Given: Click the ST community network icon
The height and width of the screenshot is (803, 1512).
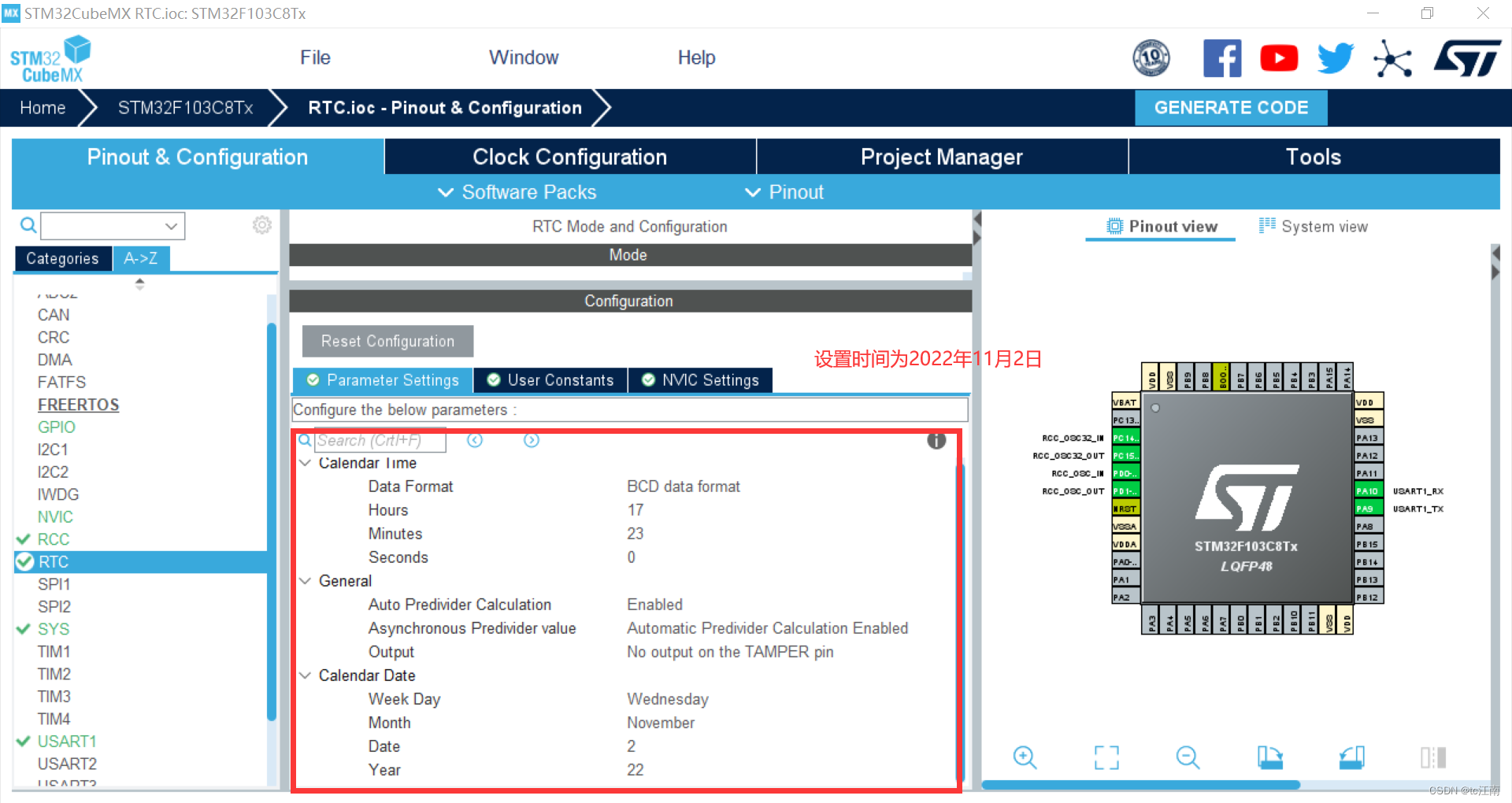Looking at the screenshot, I should (1392, 59).
